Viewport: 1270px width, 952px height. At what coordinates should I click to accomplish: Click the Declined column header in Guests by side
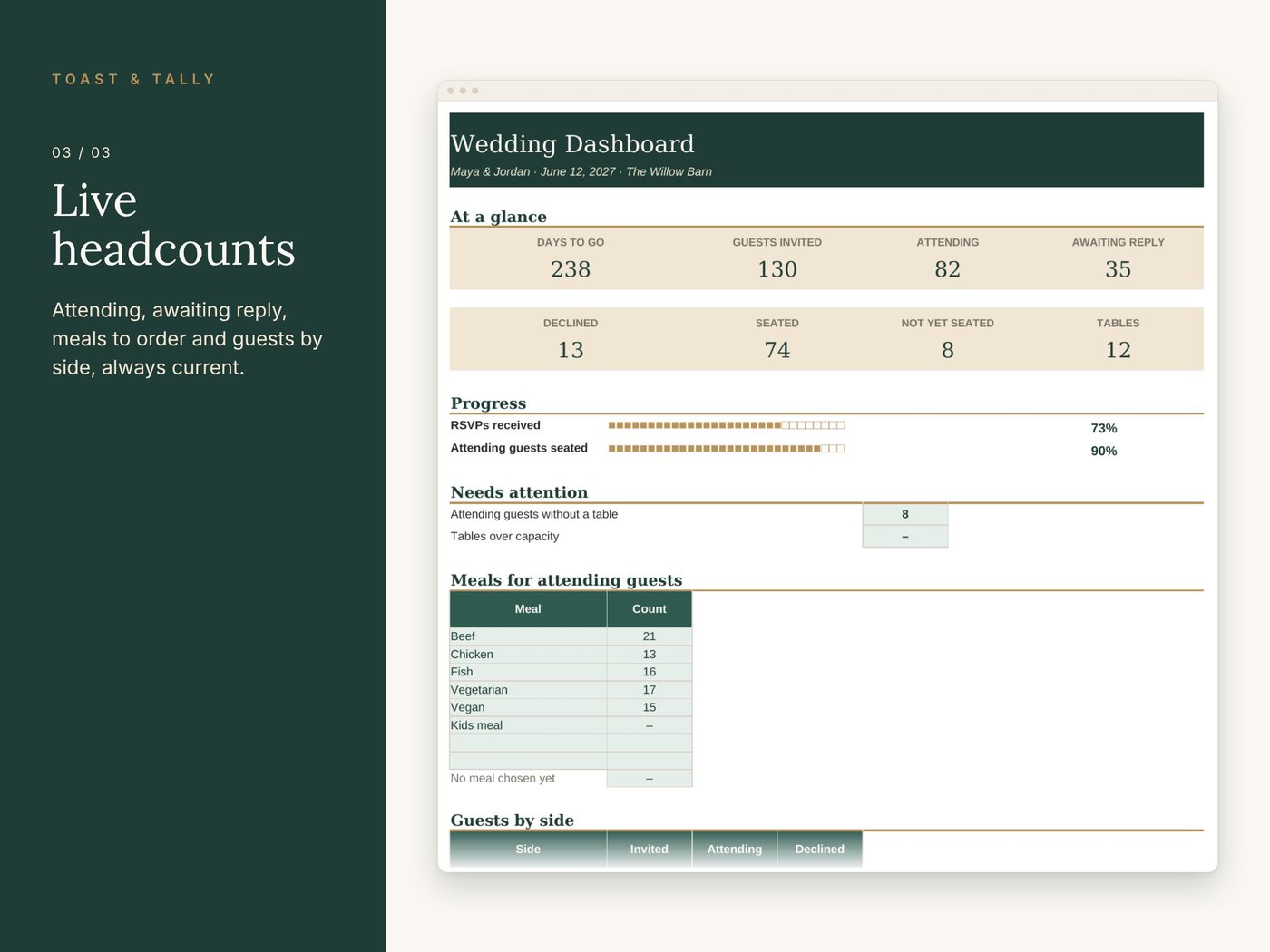click(x=820, y=849)
